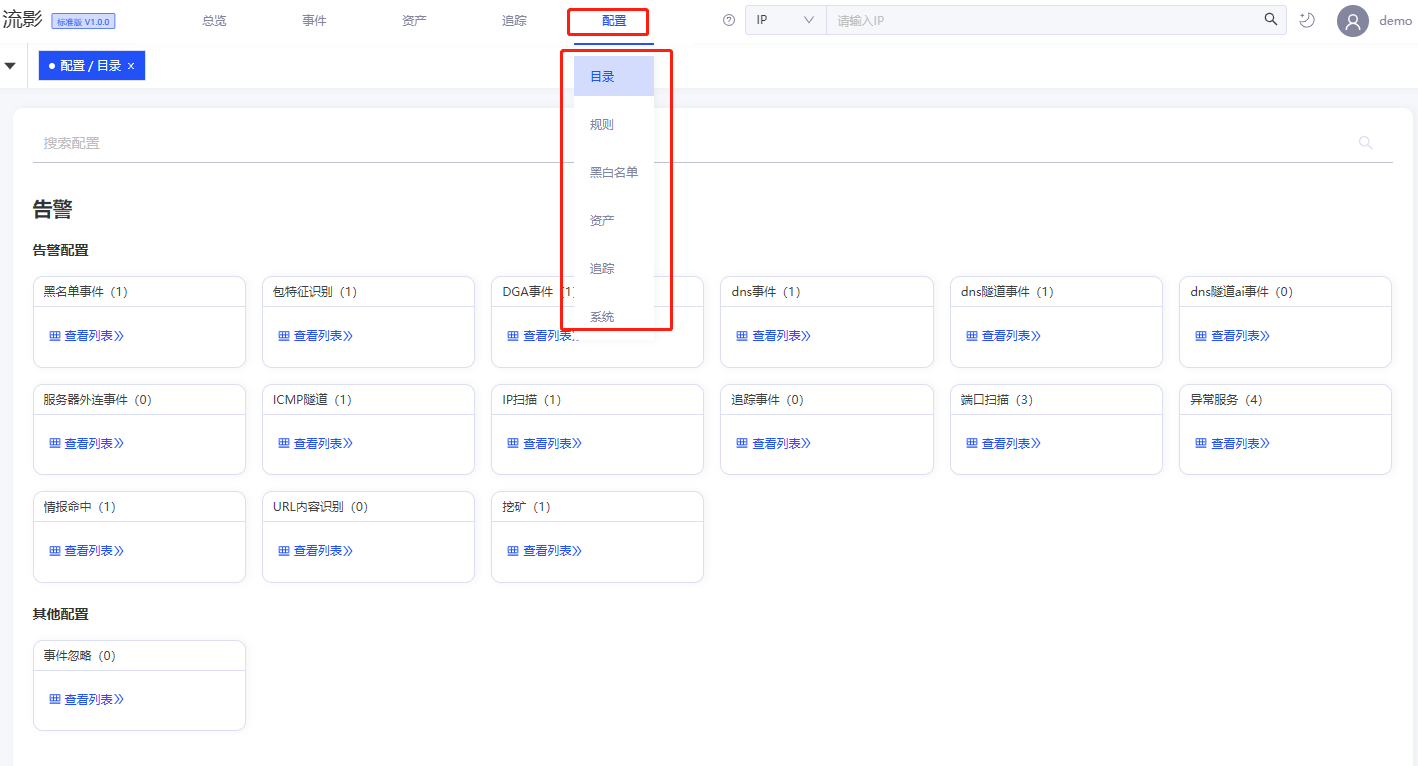Image resolution: width=1418 pixels, height=766 pixels.
Task: View list for 挖矿
Action: click(x=544, y=551)
